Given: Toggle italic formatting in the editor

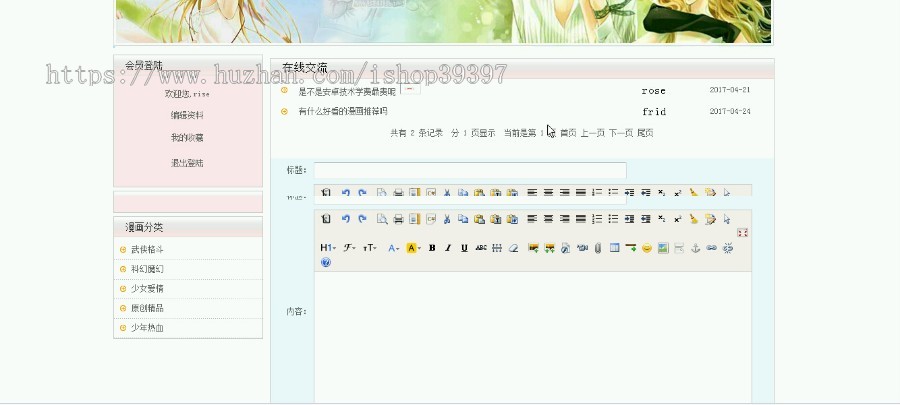Looking at the screenshot, I should [x=448, y=248].
